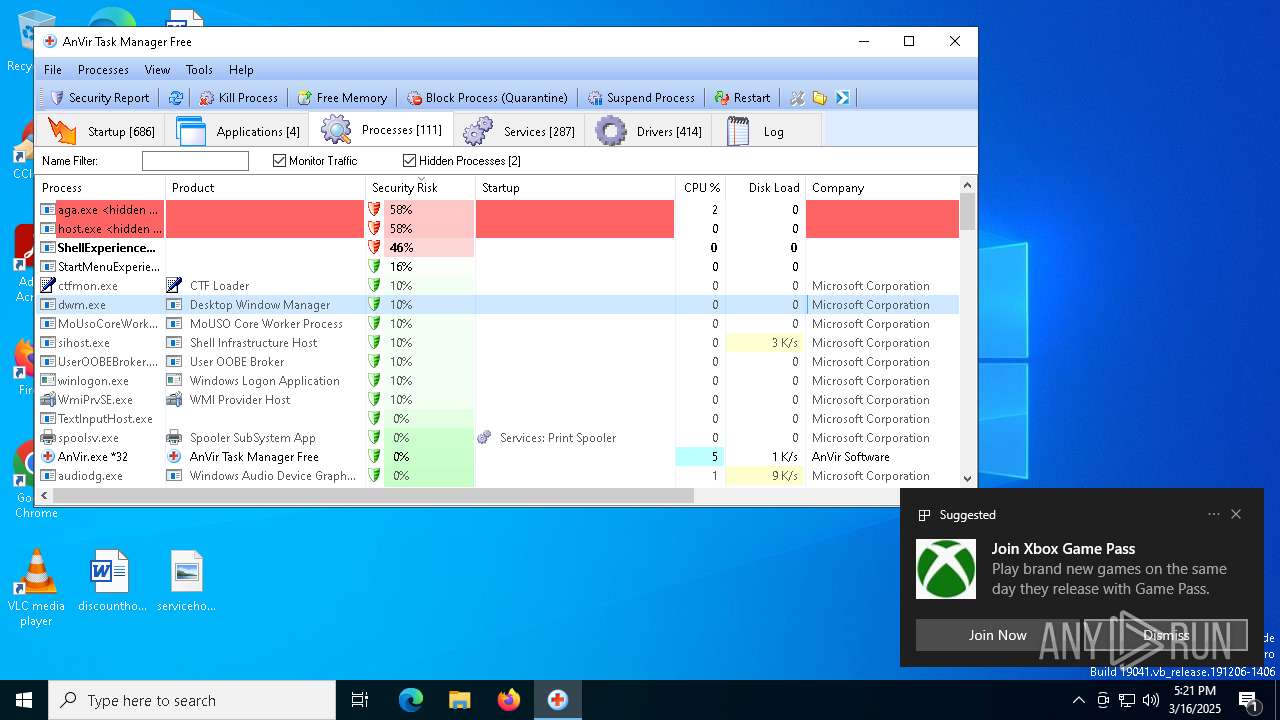
Task: Click the process list scroll-down arrow
Action: point(967,479)
